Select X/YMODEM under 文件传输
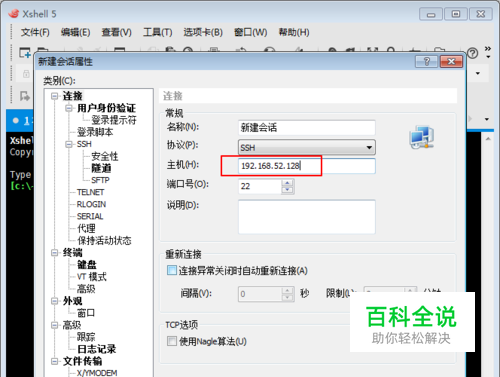 pyautogui.click(x=97, y=373)
